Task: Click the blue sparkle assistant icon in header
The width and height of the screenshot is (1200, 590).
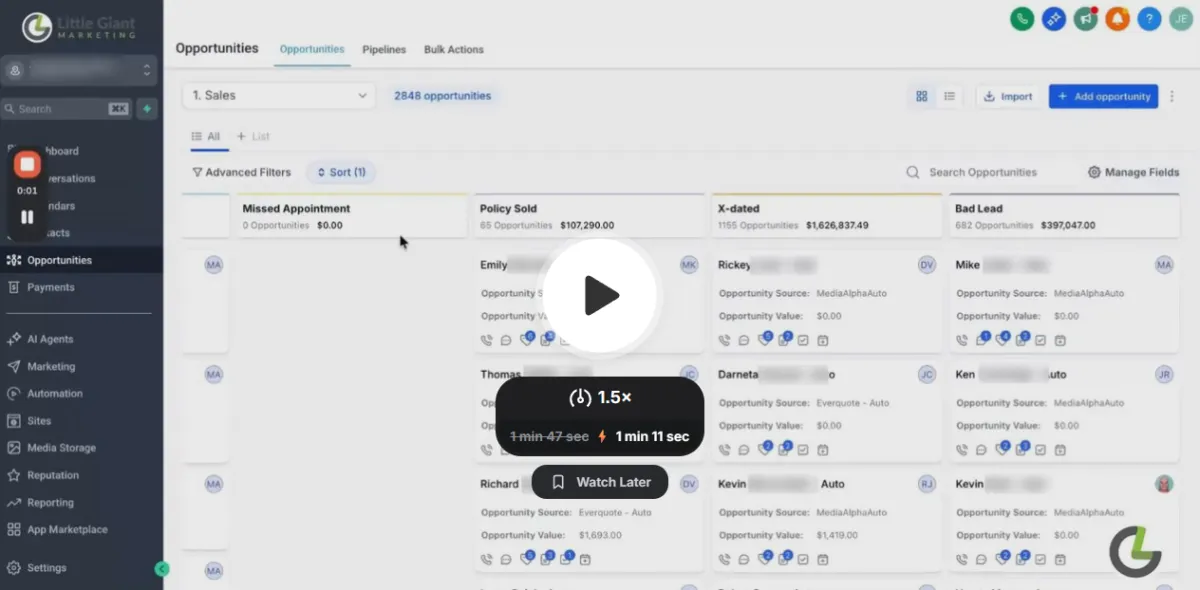Action: [1053, 18]
